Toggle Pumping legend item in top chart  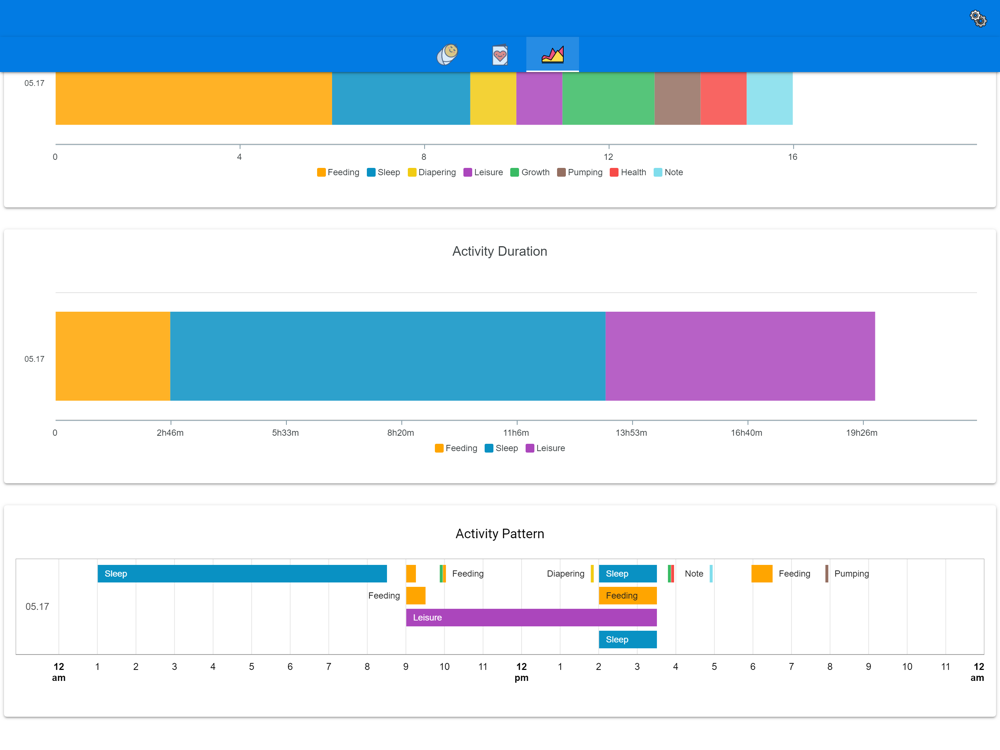[x=579, y=173]
